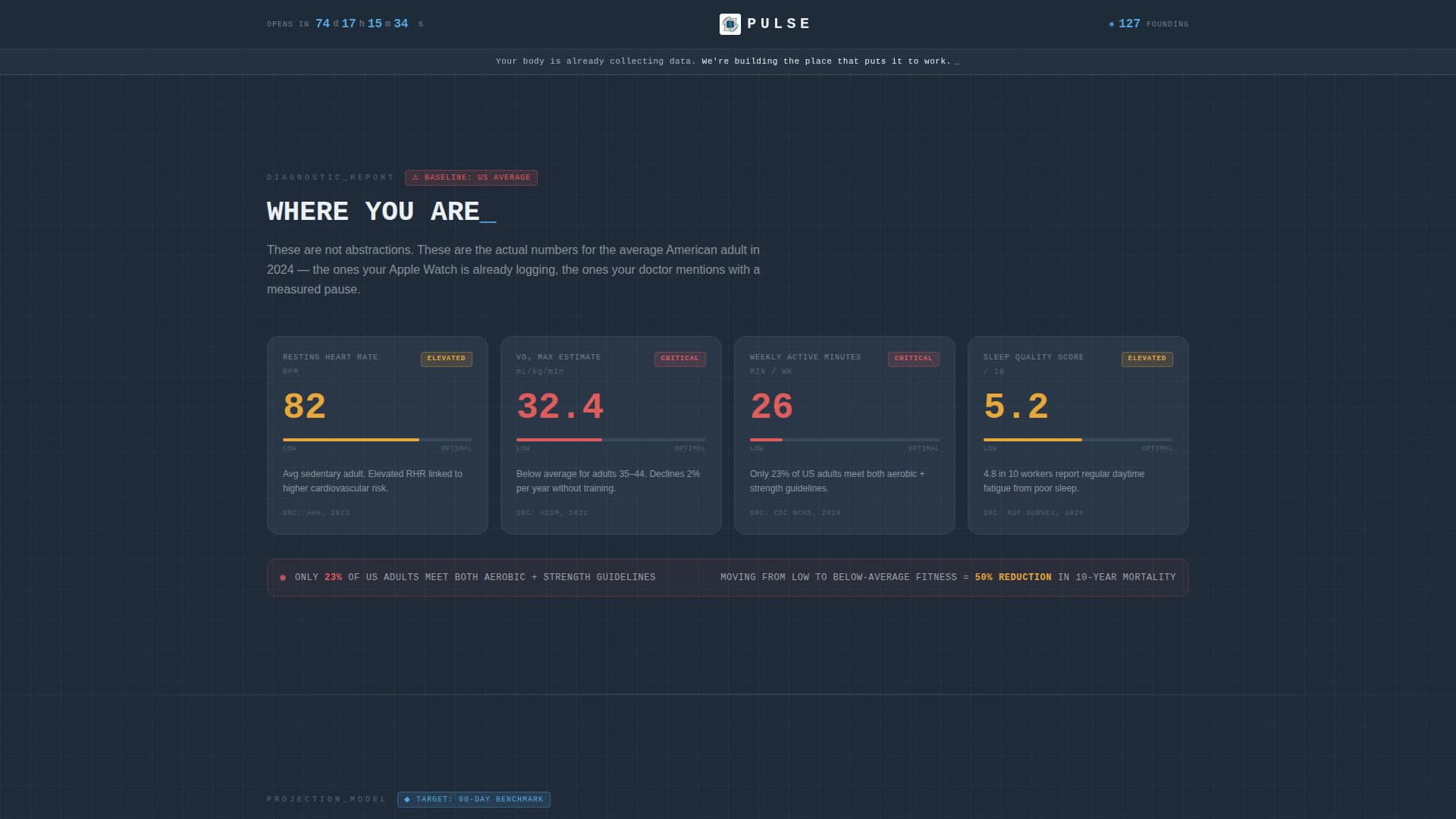
Task: Click the ELEVATED badge on Sleep Quality Score
Action: (x=1147, y=359)
